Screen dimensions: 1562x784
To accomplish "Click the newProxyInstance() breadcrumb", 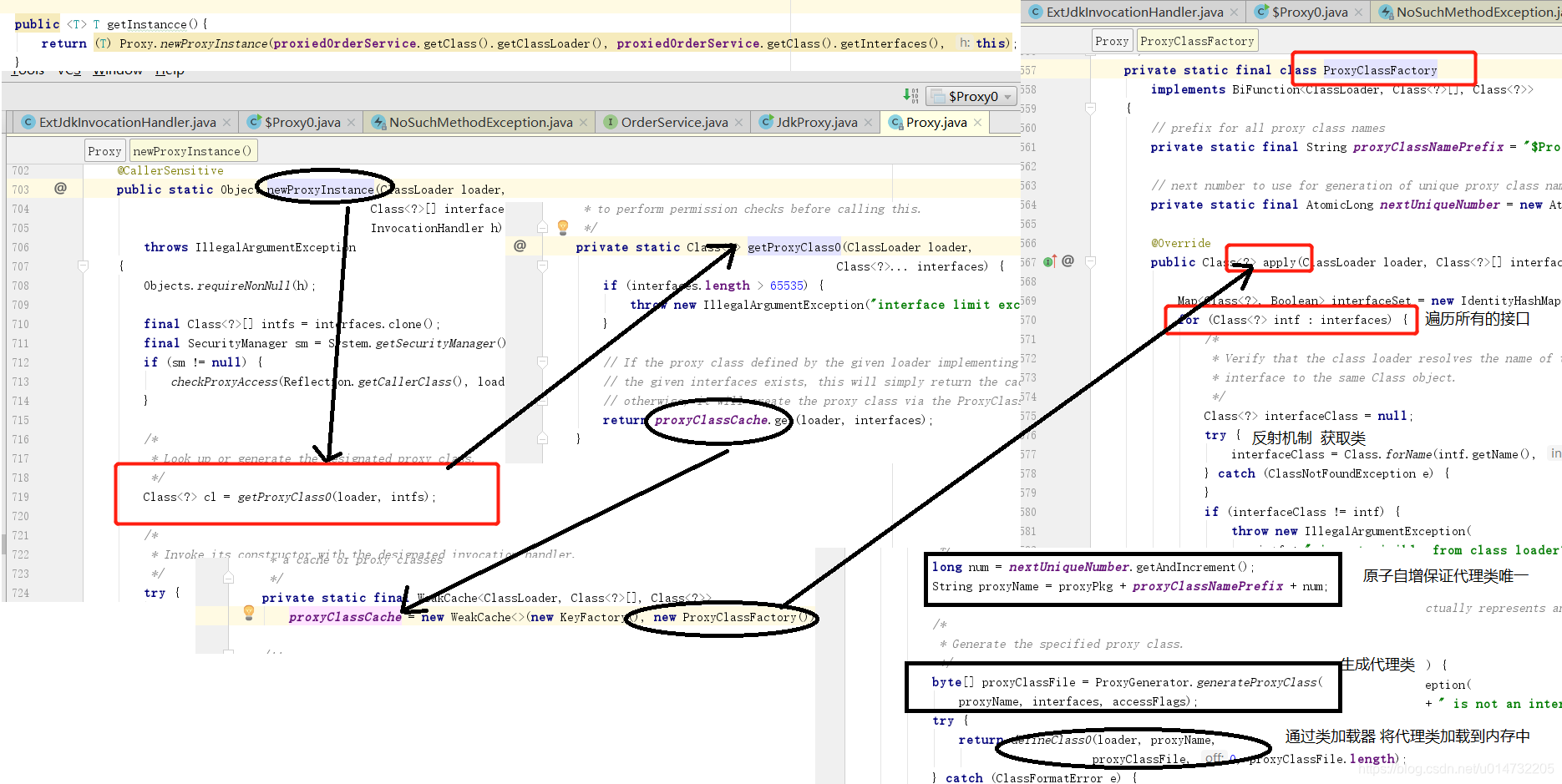I will point(192,151).
